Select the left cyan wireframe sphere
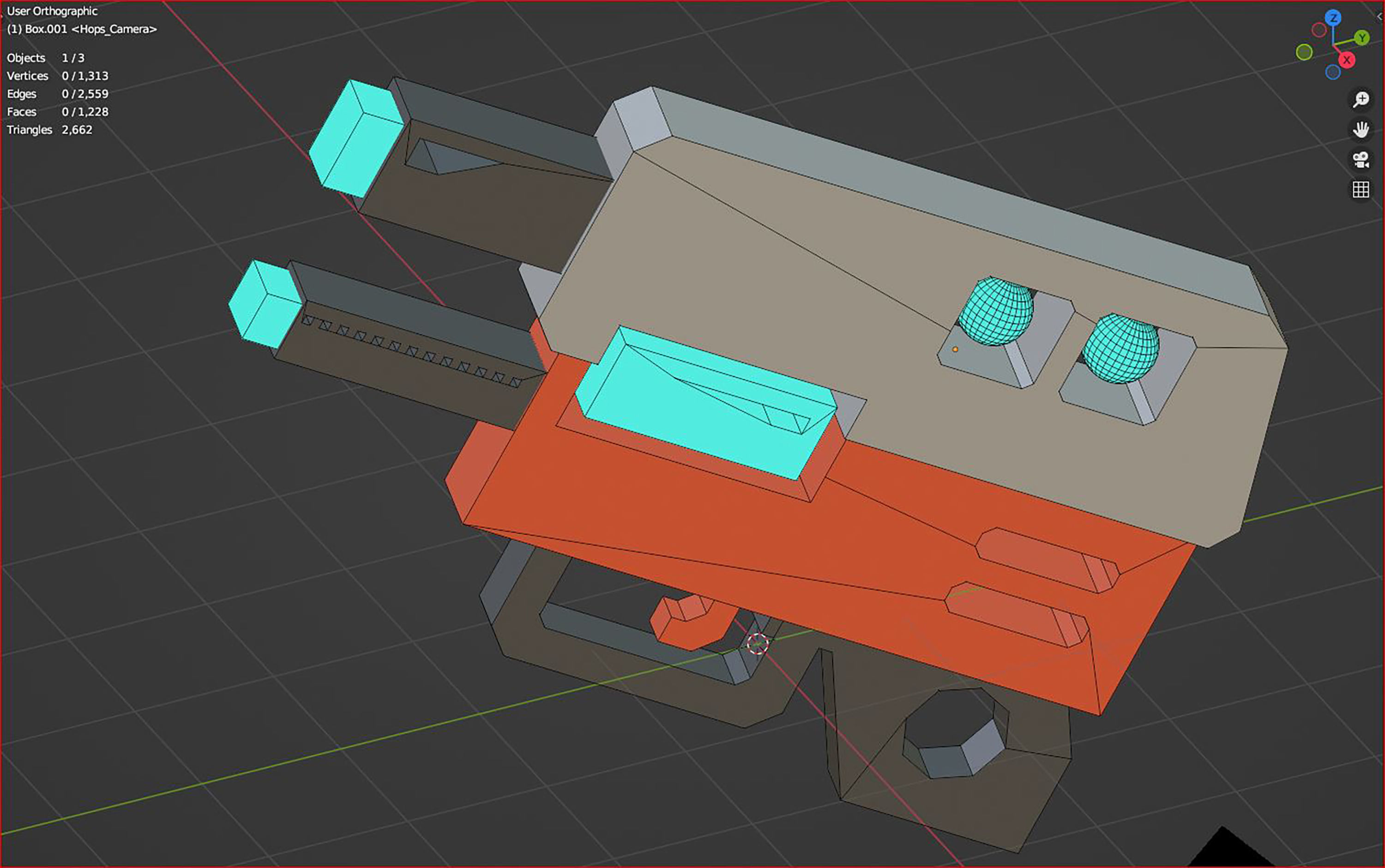The height and width of the screenshot is (868, 1385). [996, 312]
